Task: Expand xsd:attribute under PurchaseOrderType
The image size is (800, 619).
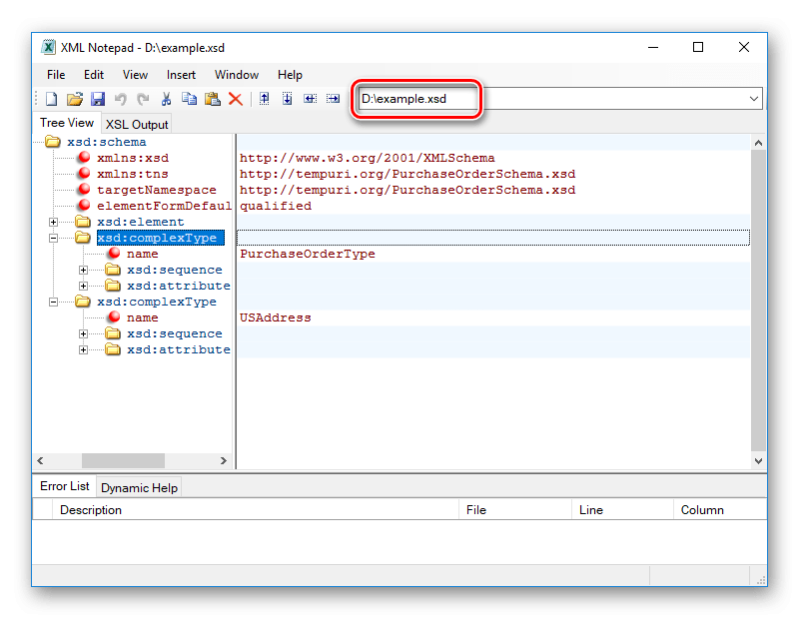Action: [83, 286]
